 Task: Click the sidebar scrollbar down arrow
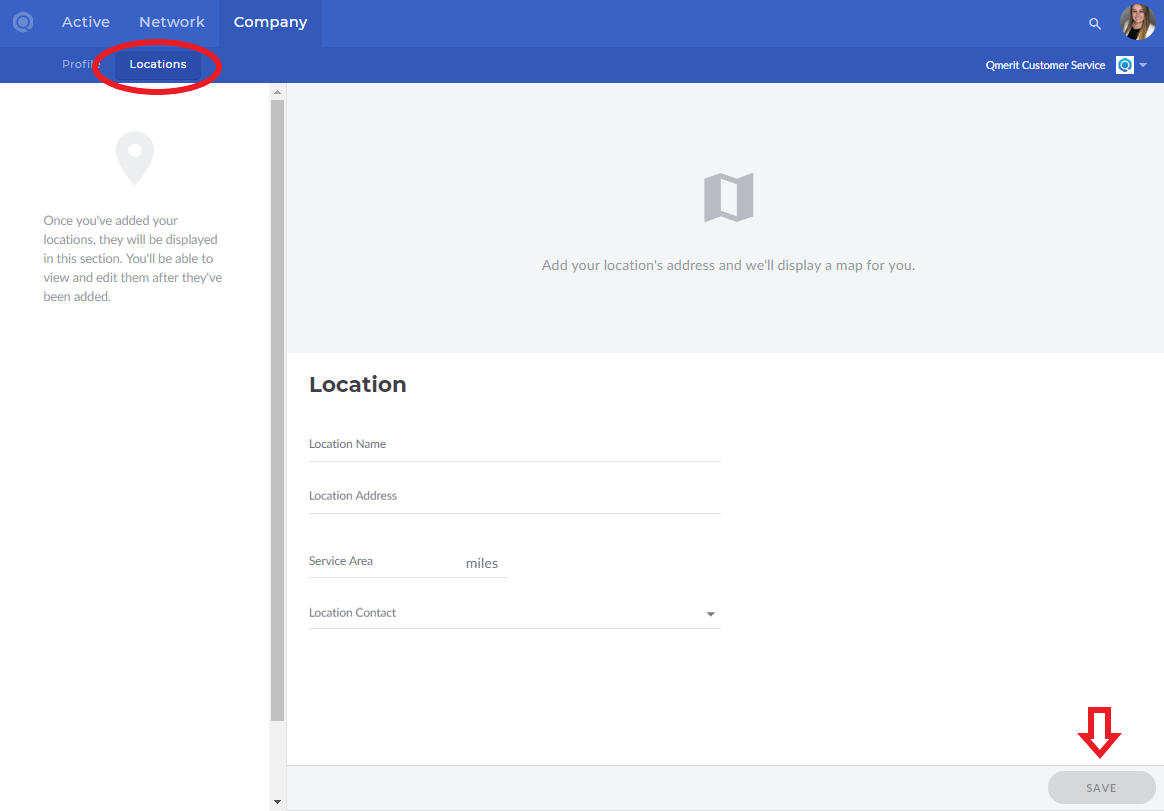click(x=277, y=802)
